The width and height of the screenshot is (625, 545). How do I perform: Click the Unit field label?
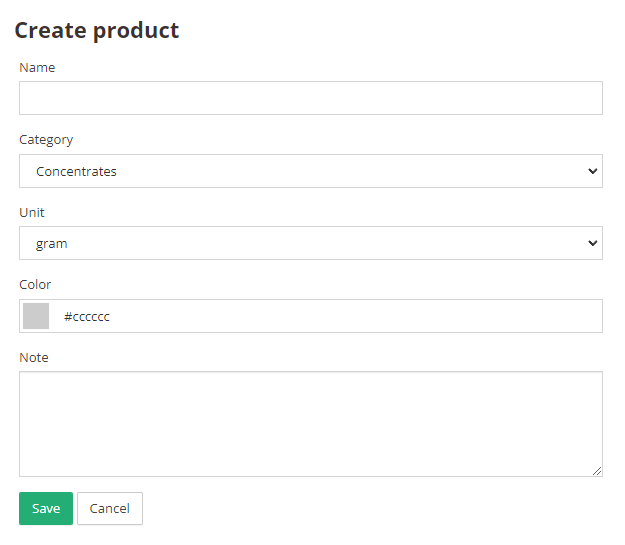point(32,212)
